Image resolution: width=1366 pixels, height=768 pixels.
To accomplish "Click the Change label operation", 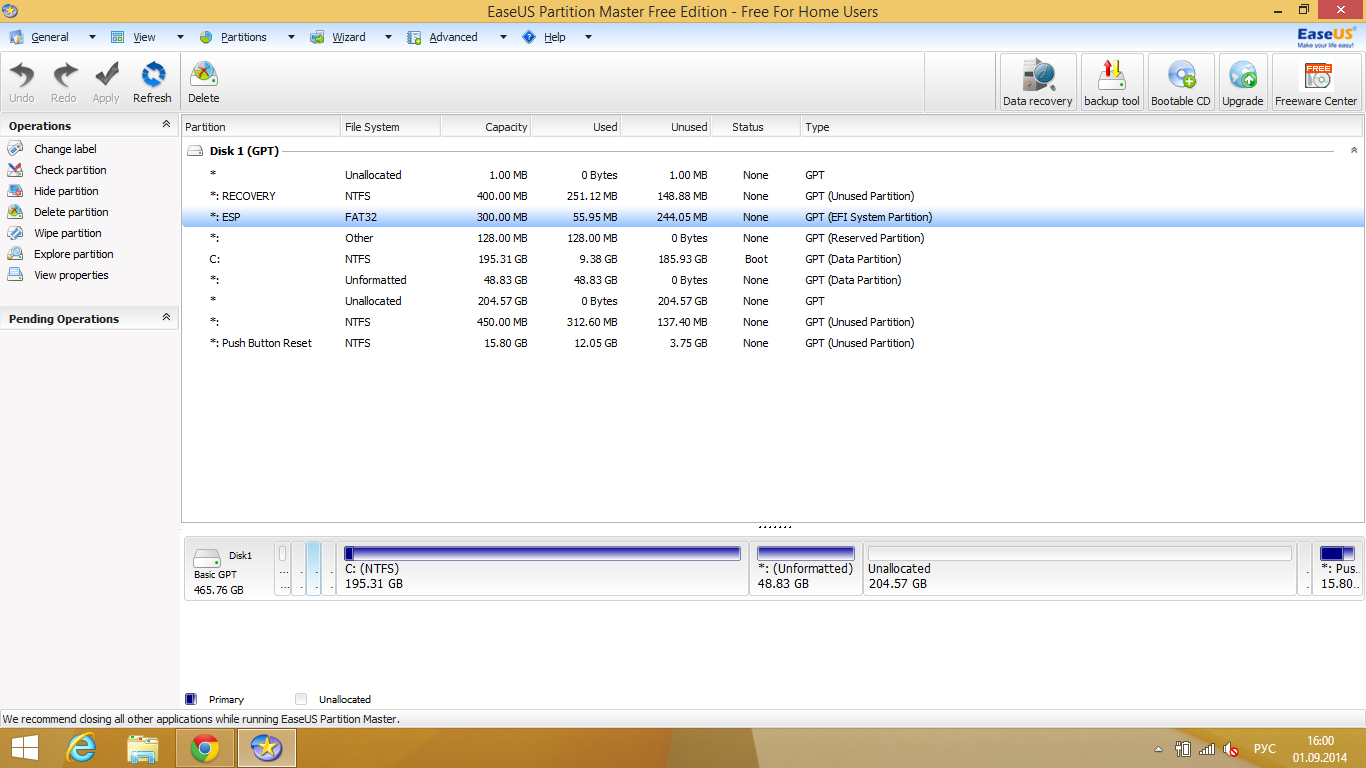I will [x=65, y=149].
